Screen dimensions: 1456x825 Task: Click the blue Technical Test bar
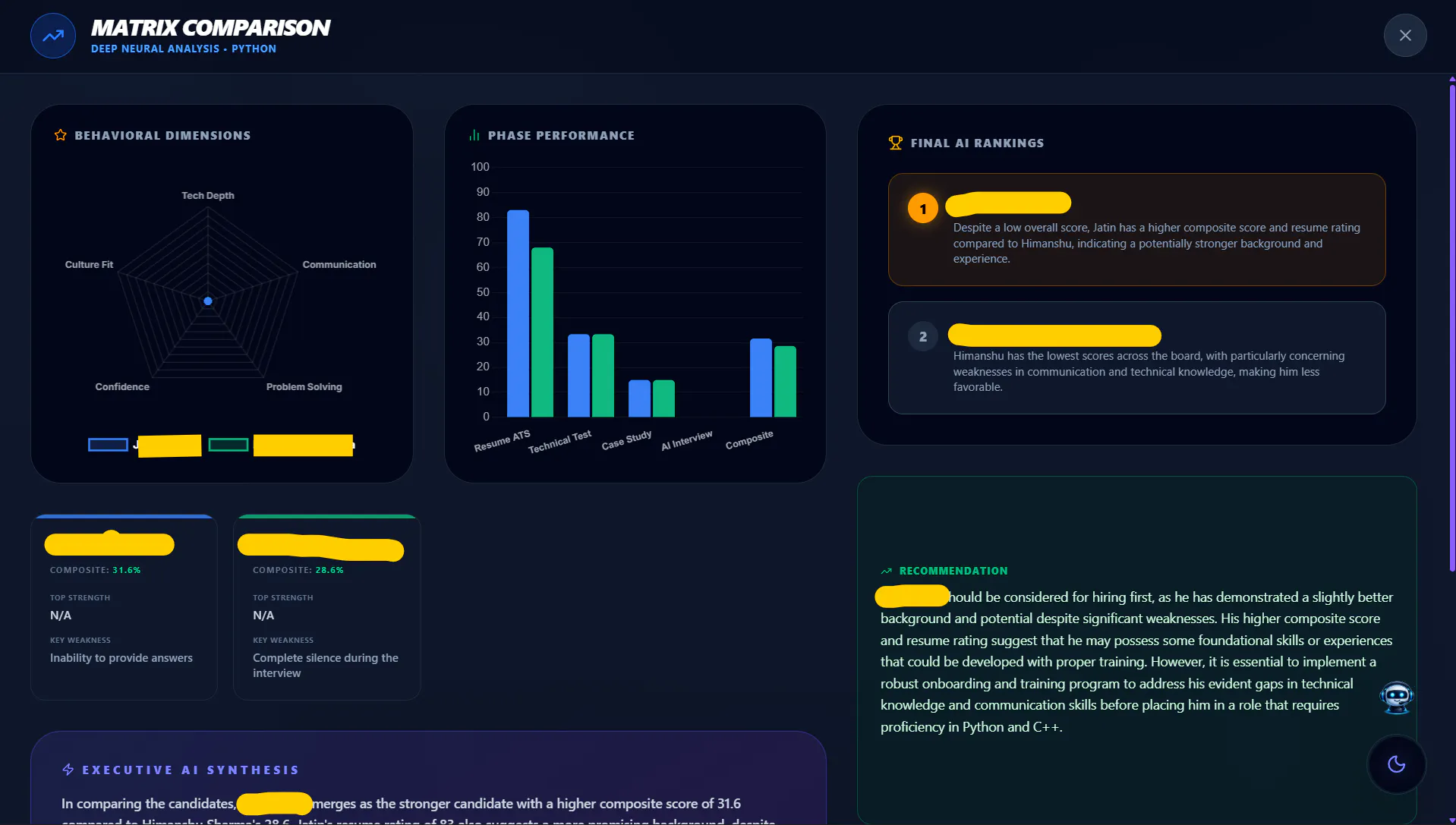(578, 376)
